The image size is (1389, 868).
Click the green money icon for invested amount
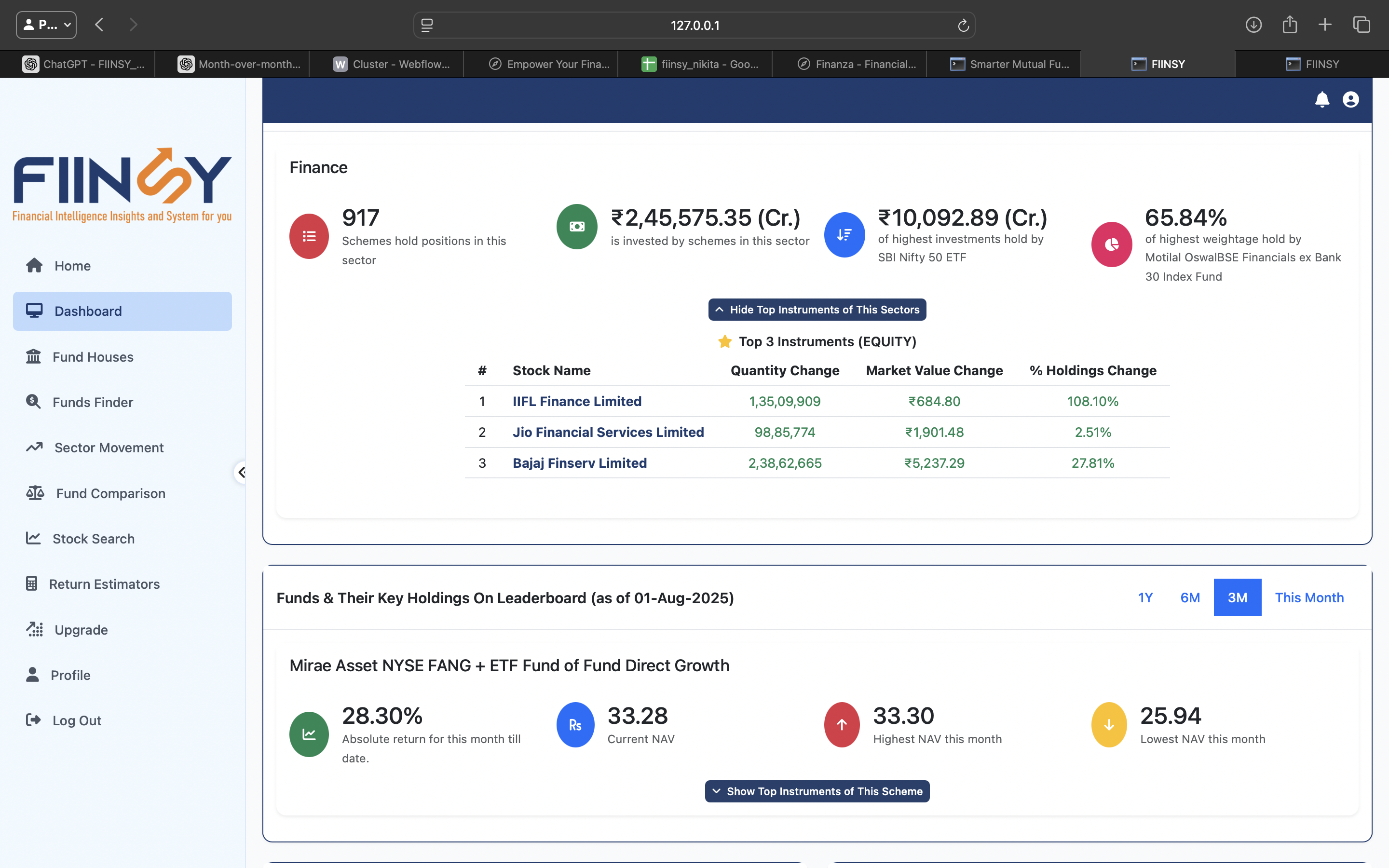click(x=577, y=227)
